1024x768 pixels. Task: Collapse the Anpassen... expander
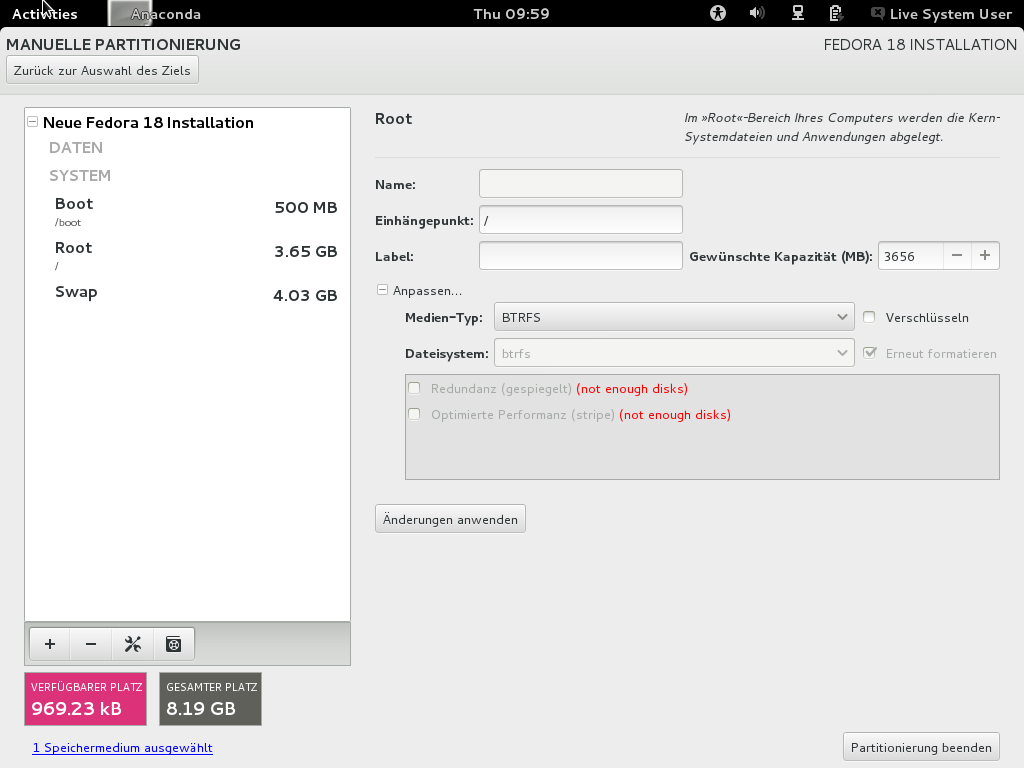tap(382, 290)
